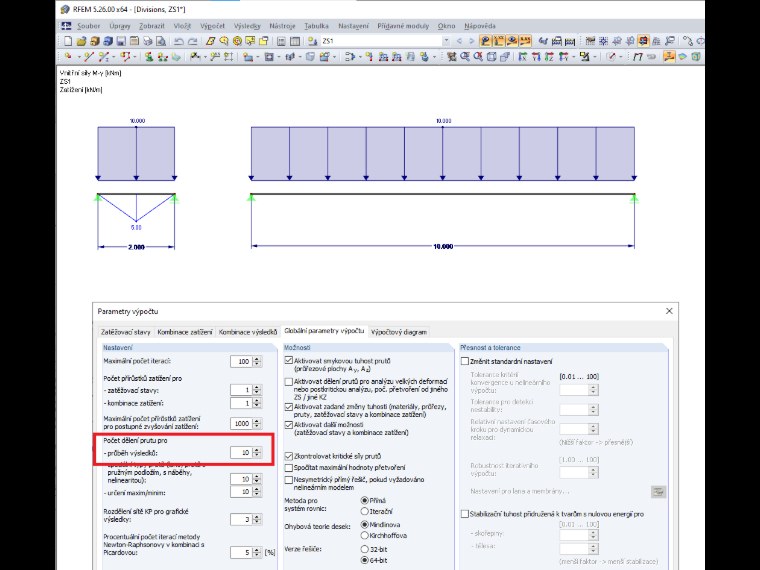Select the new line tool

coord(89,57)
